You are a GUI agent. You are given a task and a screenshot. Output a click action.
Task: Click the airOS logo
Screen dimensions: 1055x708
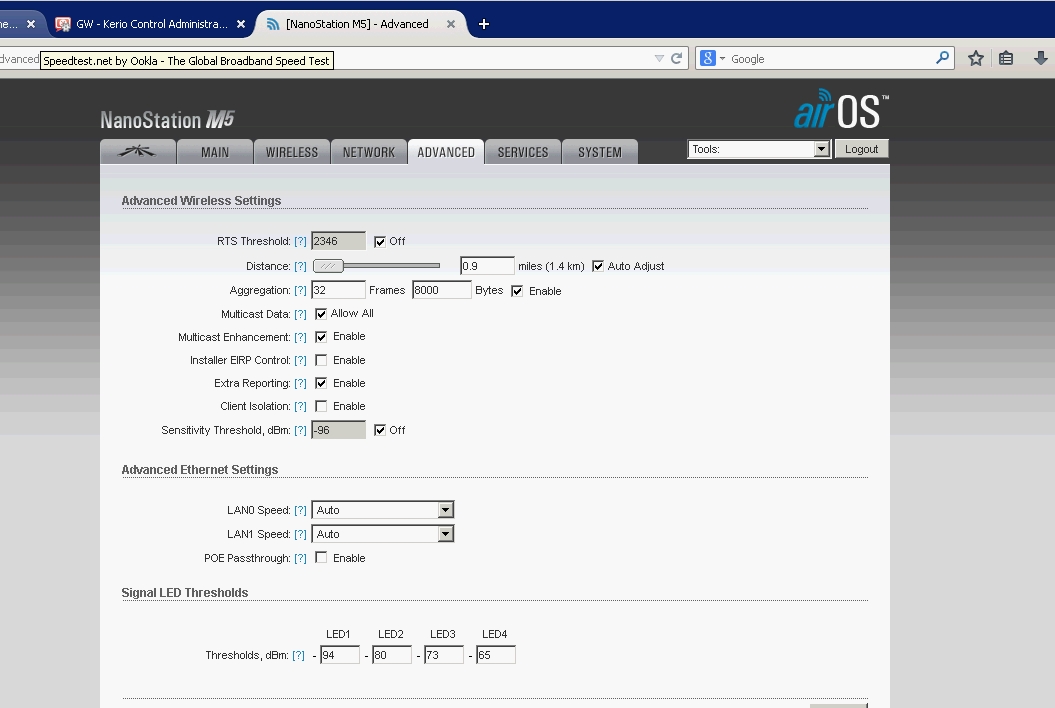coord(841,109)
